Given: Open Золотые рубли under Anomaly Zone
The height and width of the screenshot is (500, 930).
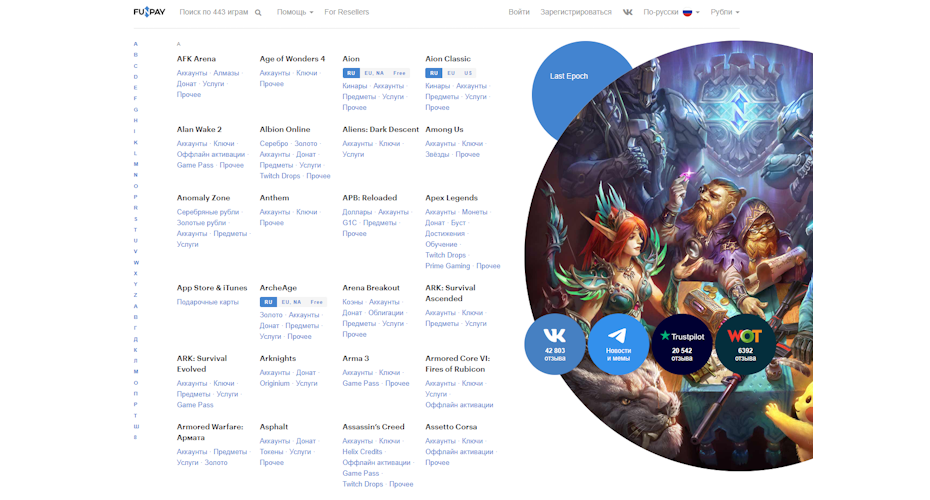Looking at the screenshot, I should click(x=201, y=222).
